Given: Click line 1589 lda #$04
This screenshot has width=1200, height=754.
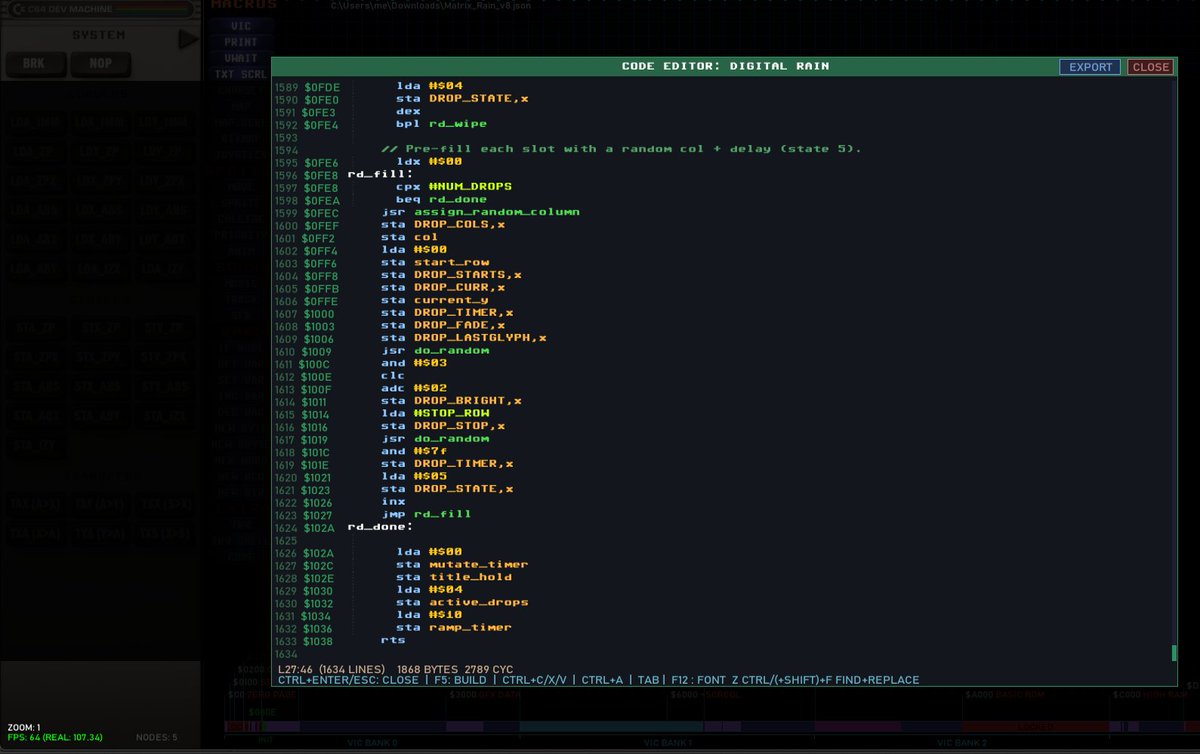Looking at the screenshot, I should tap(429, 86).
